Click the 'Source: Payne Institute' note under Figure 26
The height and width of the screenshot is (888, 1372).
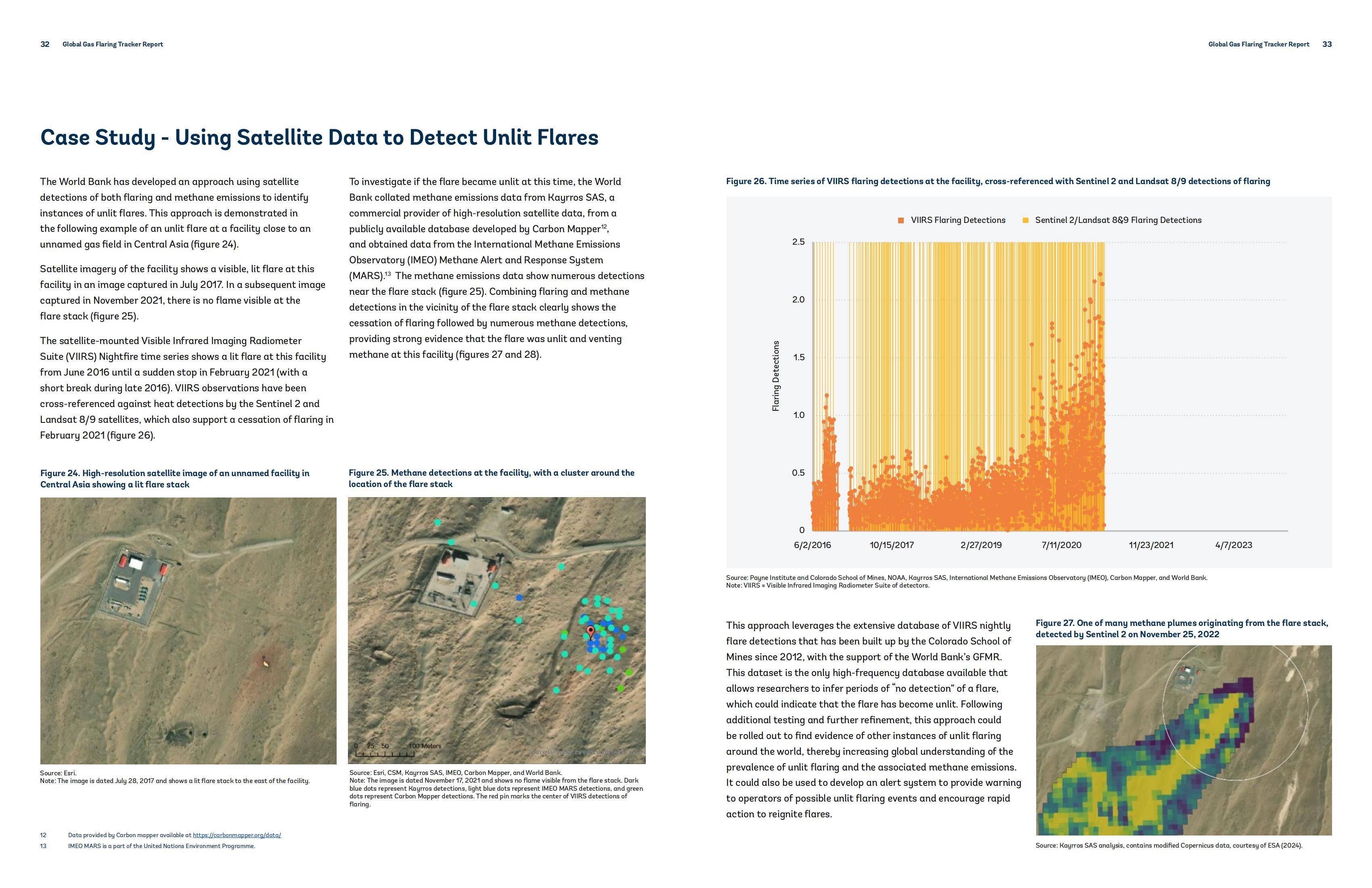click(966, 578)
